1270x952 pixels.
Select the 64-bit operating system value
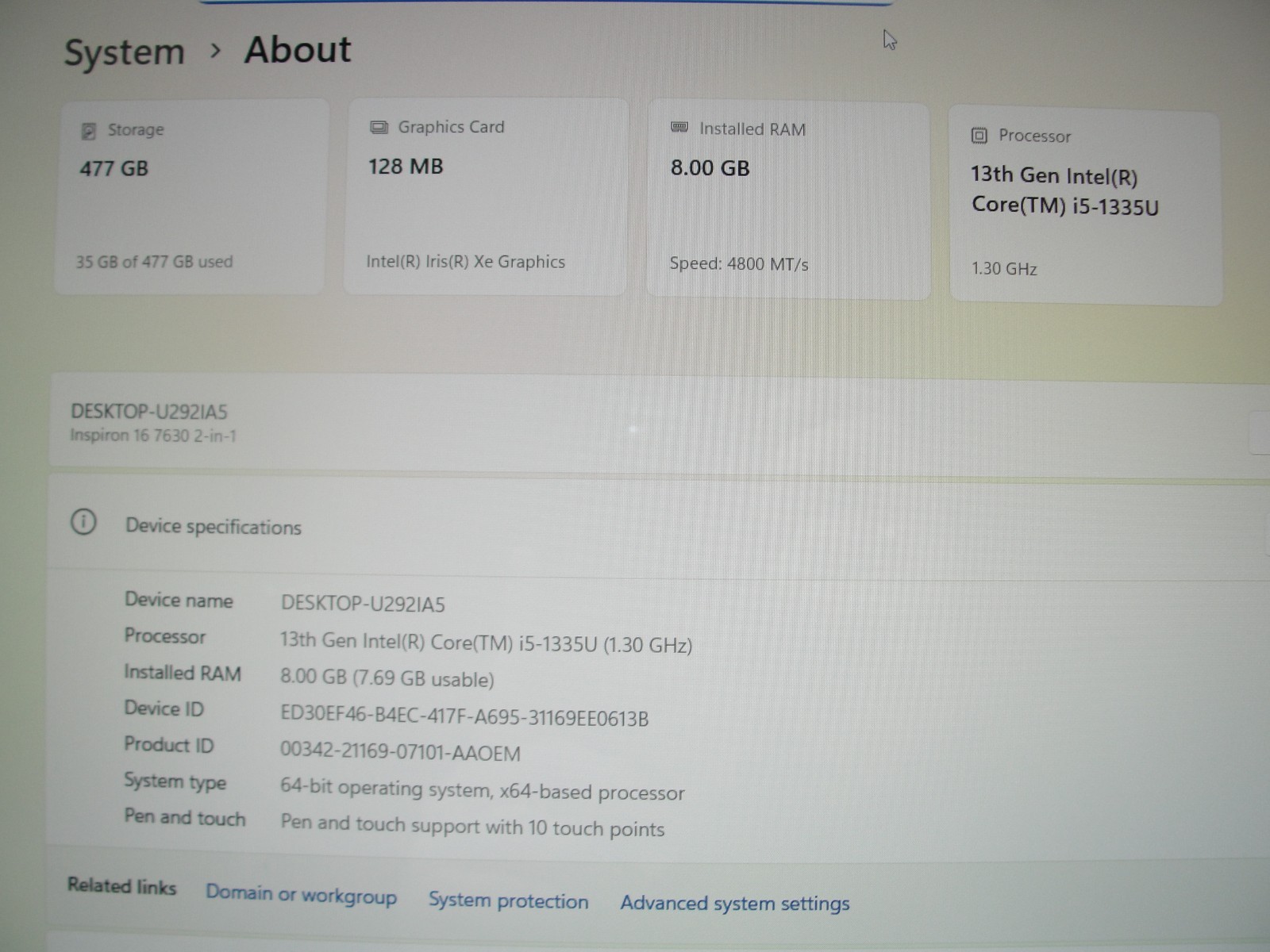click(482, 790)
